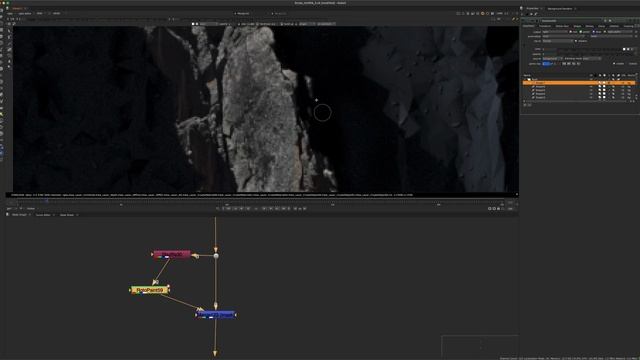Choose the Clone tool in viewer toolbar
This screenshot has width=640, height=360.
[9, 55]
